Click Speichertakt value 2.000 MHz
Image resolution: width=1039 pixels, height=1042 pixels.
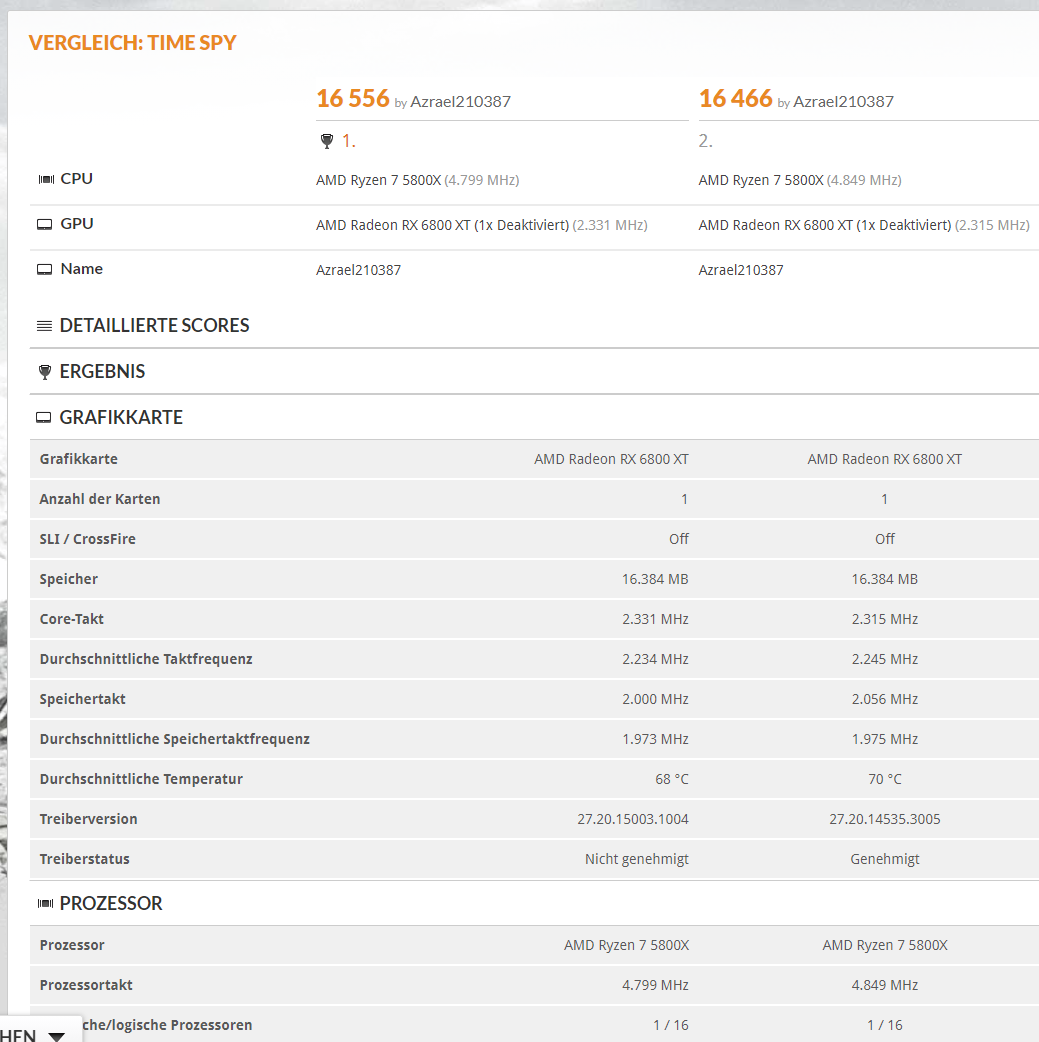[x=655, y=699]
